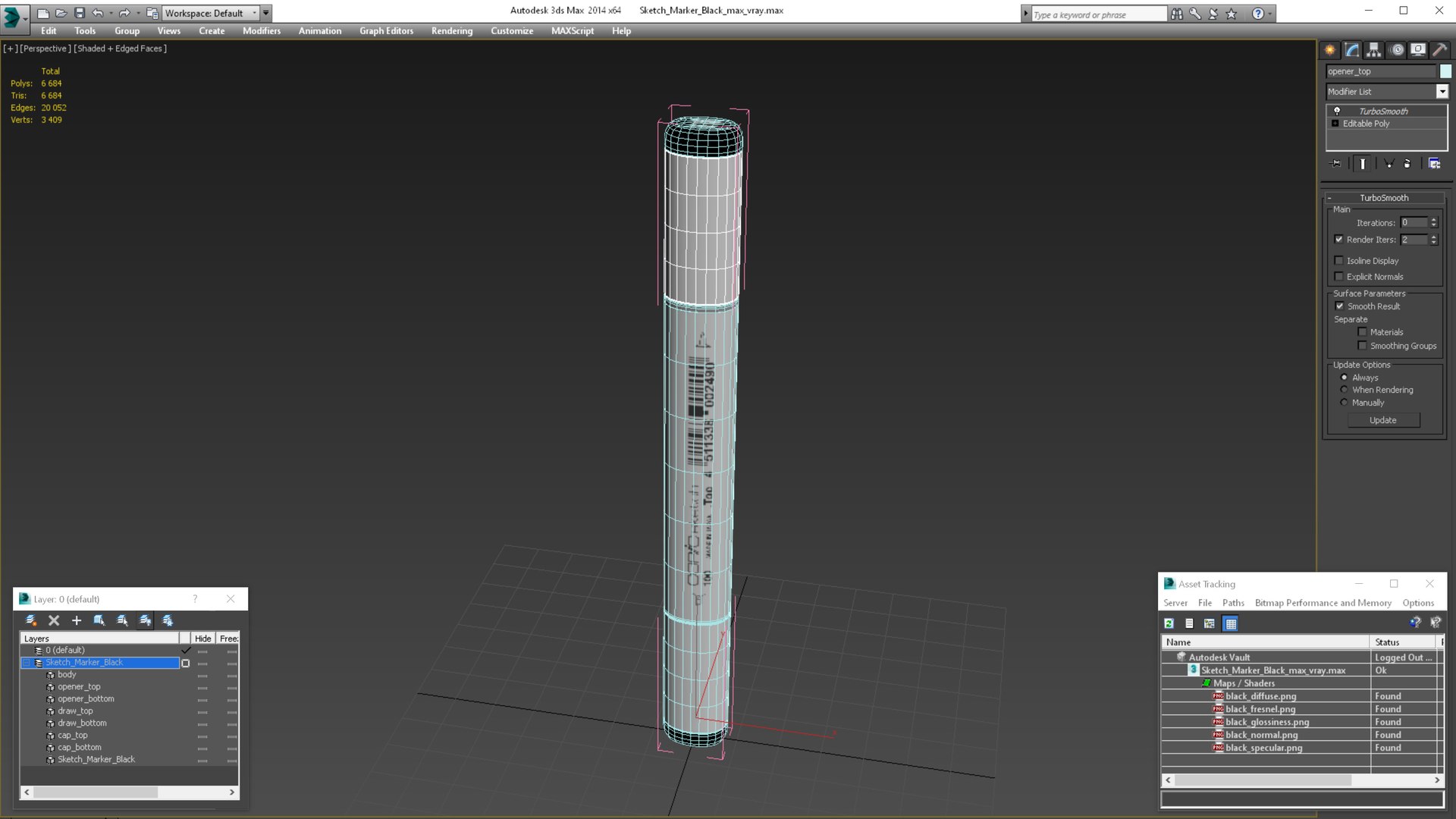Click the Open File folder icon
This screenshot has width=1456, height=819.
click(x=61, y=13)
